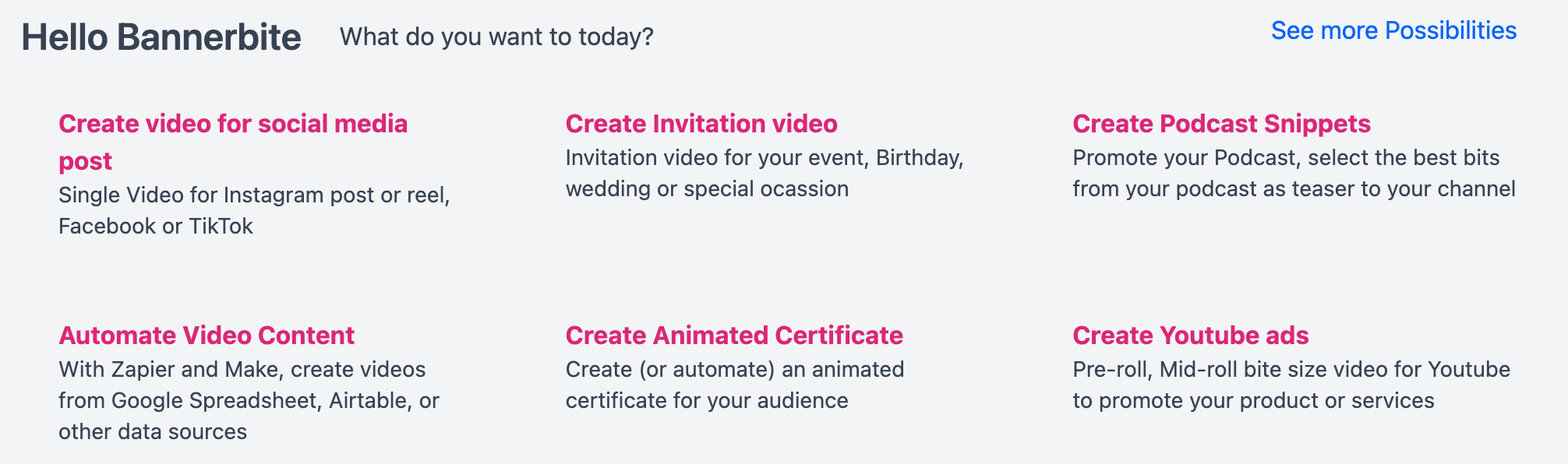1568x464 pixels.
Task: Open Automate Video Content
Action: click(x=207, y=336)
